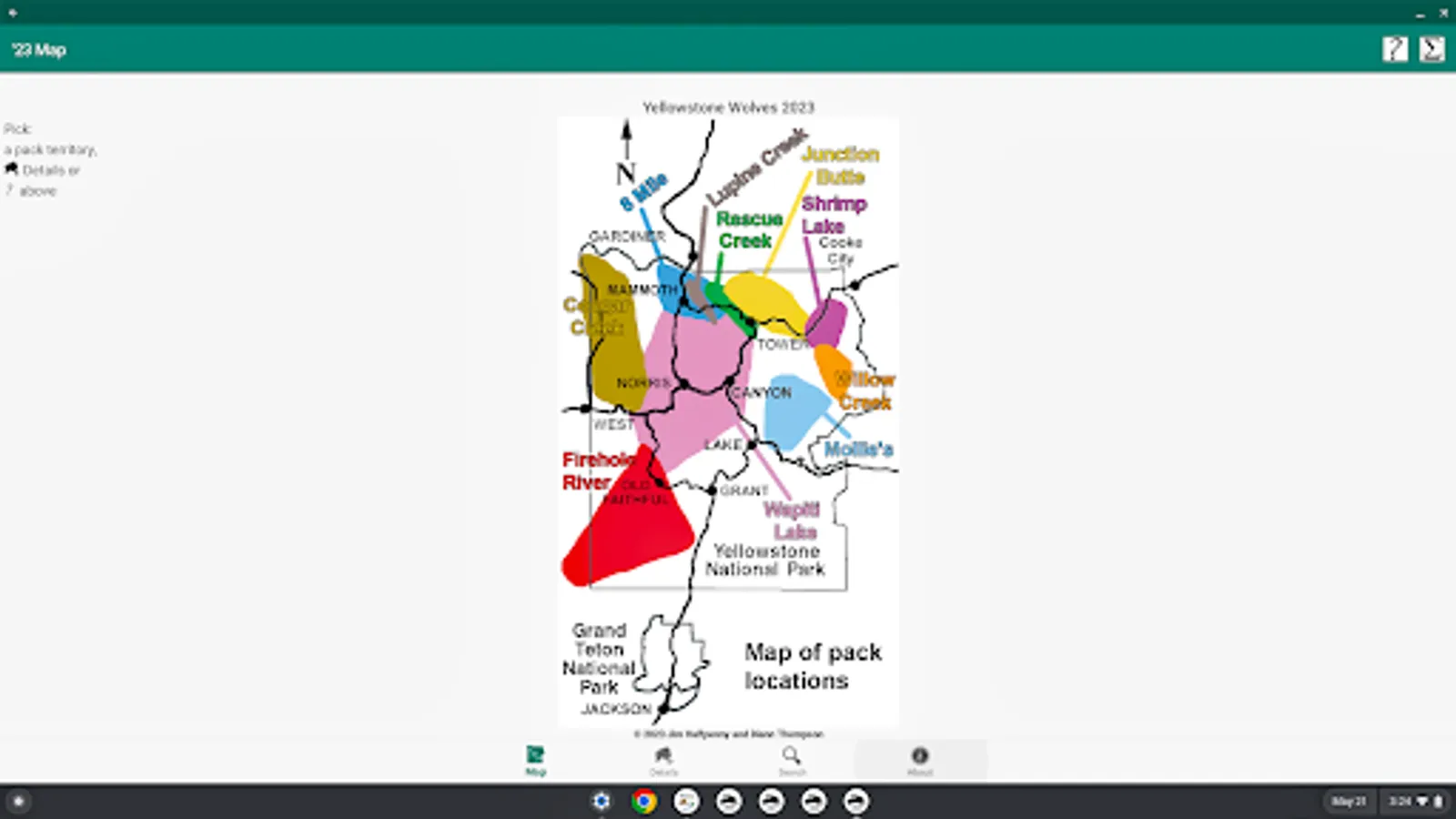Screen dimensions: 1456x819
Task: Select the orange Willow Creek territory
Action: 833,369
